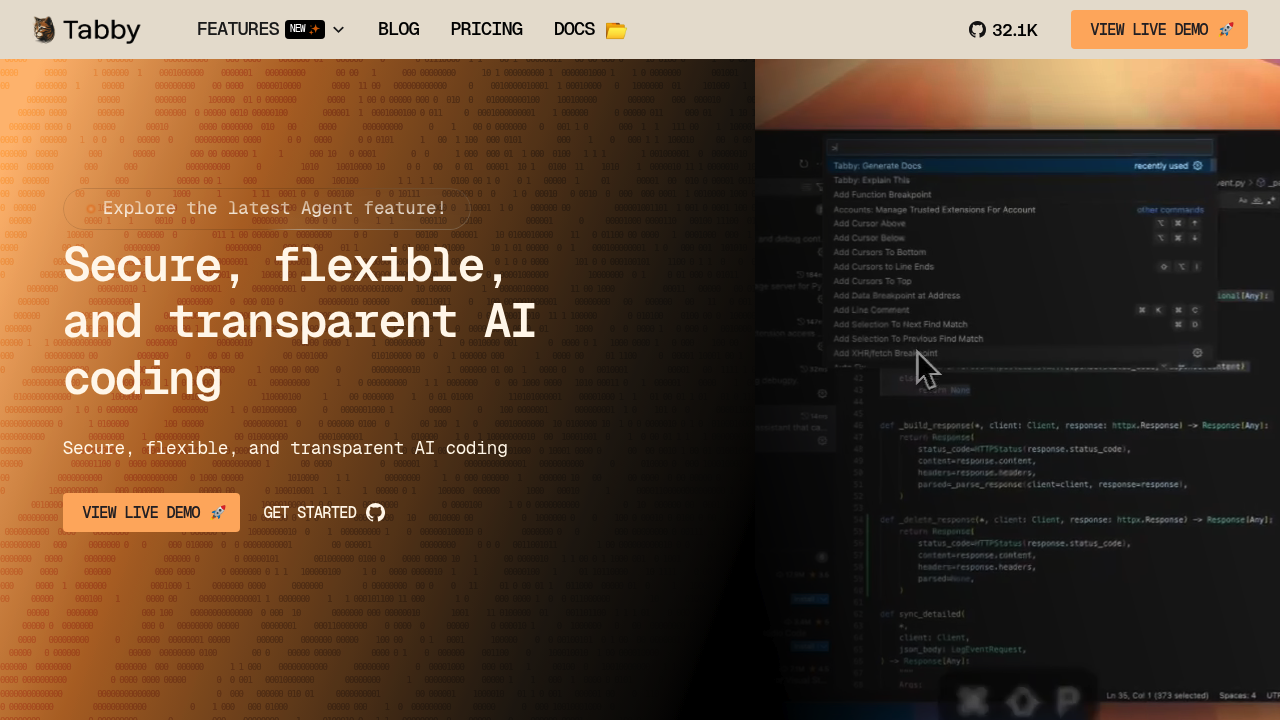The height and width of the screenshot is (720, 1280).
Task: Go to the Blog page
Action: pyautogui.click(x=398, y=30)
